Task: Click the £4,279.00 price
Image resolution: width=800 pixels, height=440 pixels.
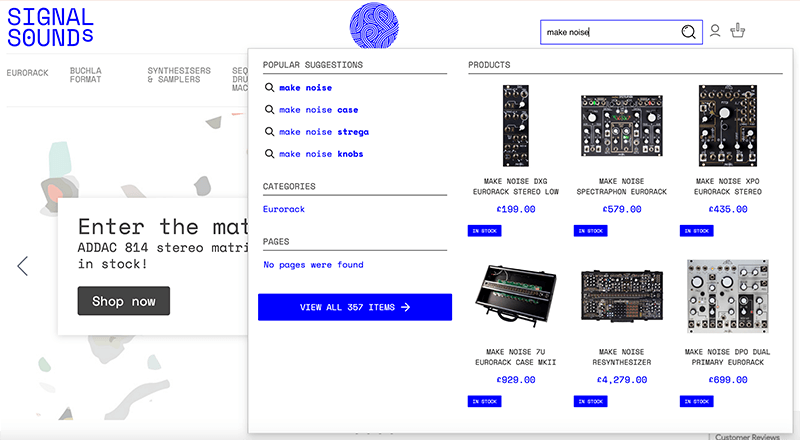Action: (x=622, y=380)
